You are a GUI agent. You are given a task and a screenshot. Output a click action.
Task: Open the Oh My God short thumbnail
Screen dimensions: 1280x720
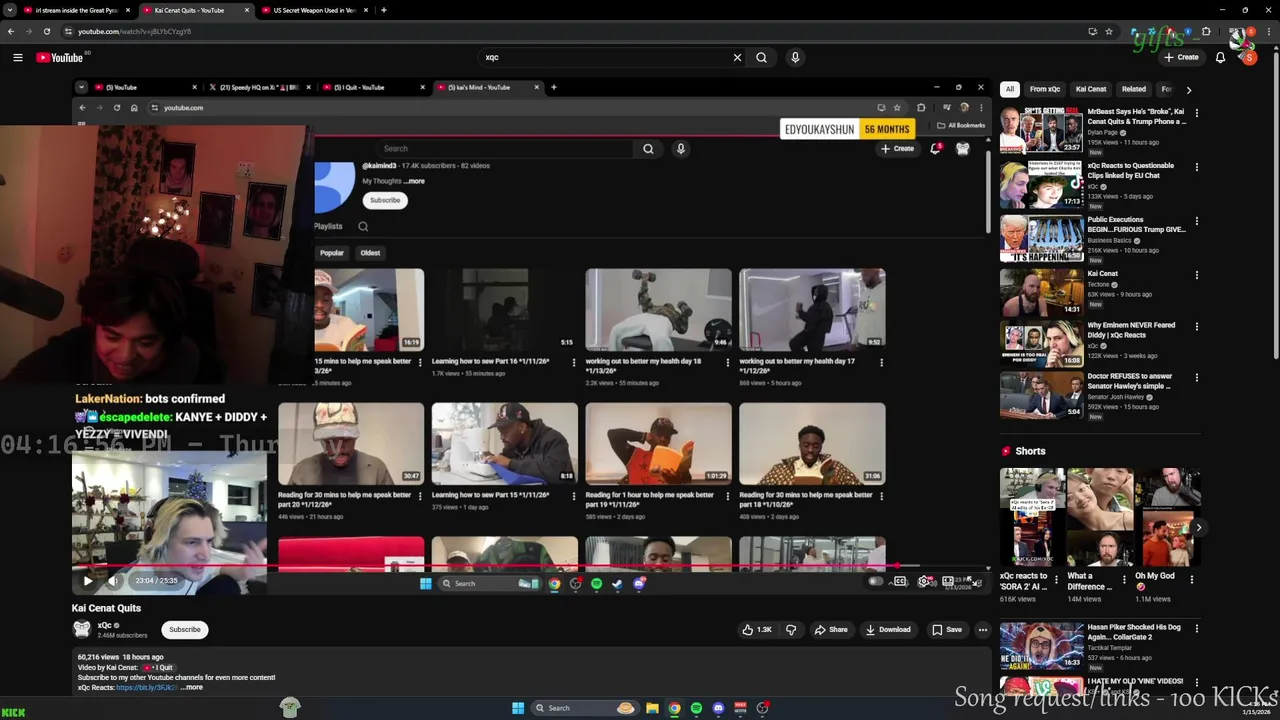pos(1166,517)
